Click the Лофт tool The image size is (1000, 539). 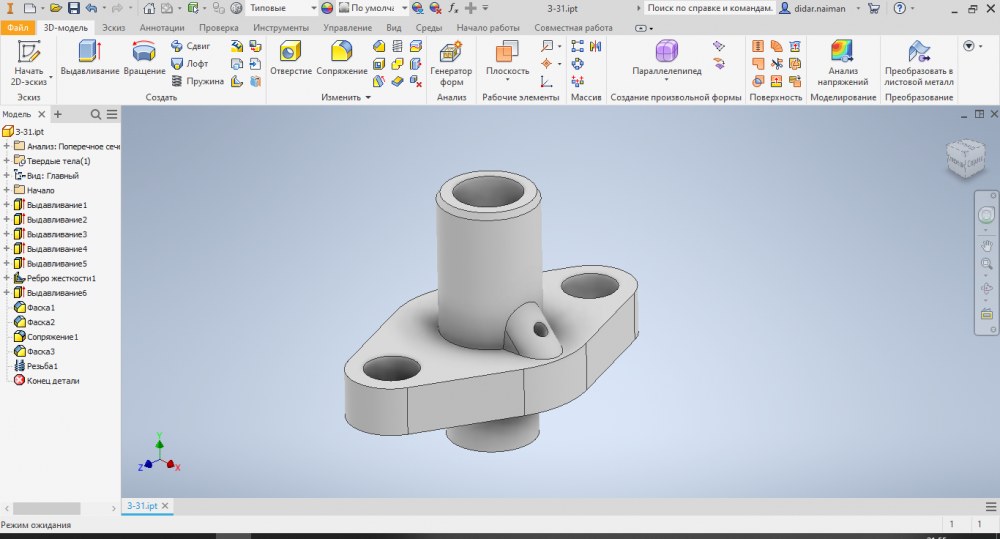coord(189,64)
